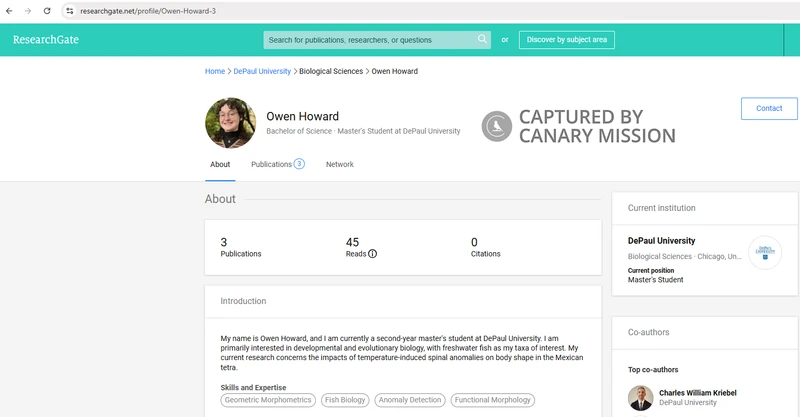Click the browser forward arrow
Image resolution: width=800 pixels, height=417 pixels.
tap(27, 10)
